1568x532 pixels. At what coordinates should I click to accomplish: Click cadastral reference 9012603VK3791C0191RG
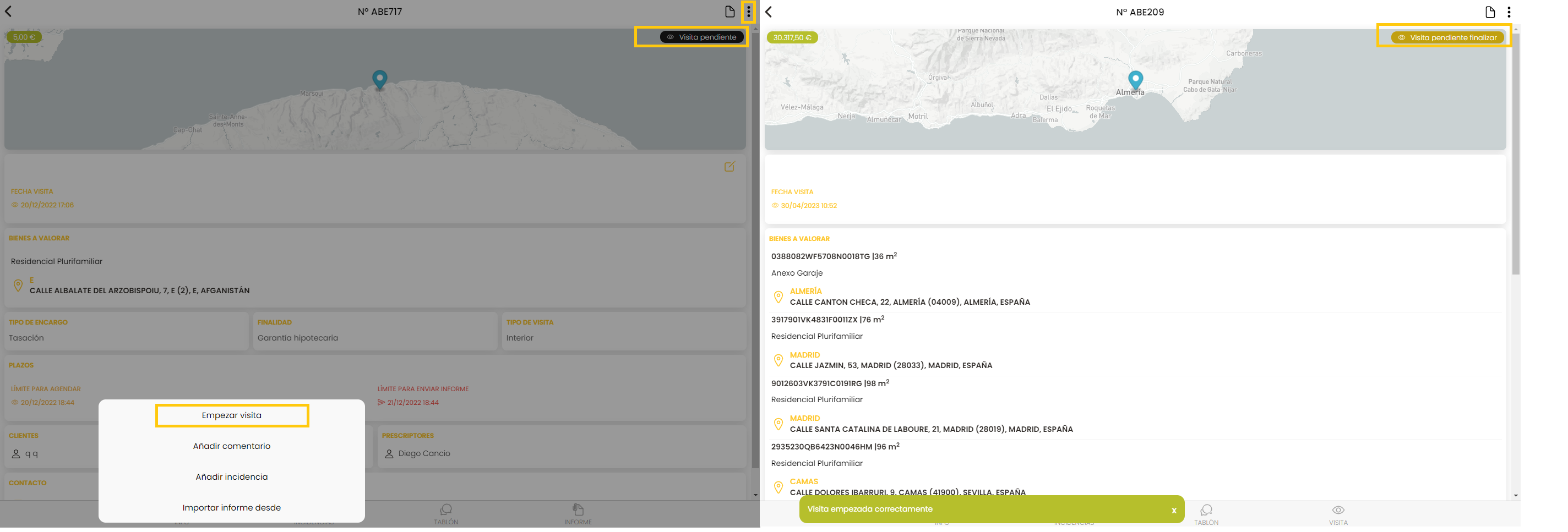point(816,383)
